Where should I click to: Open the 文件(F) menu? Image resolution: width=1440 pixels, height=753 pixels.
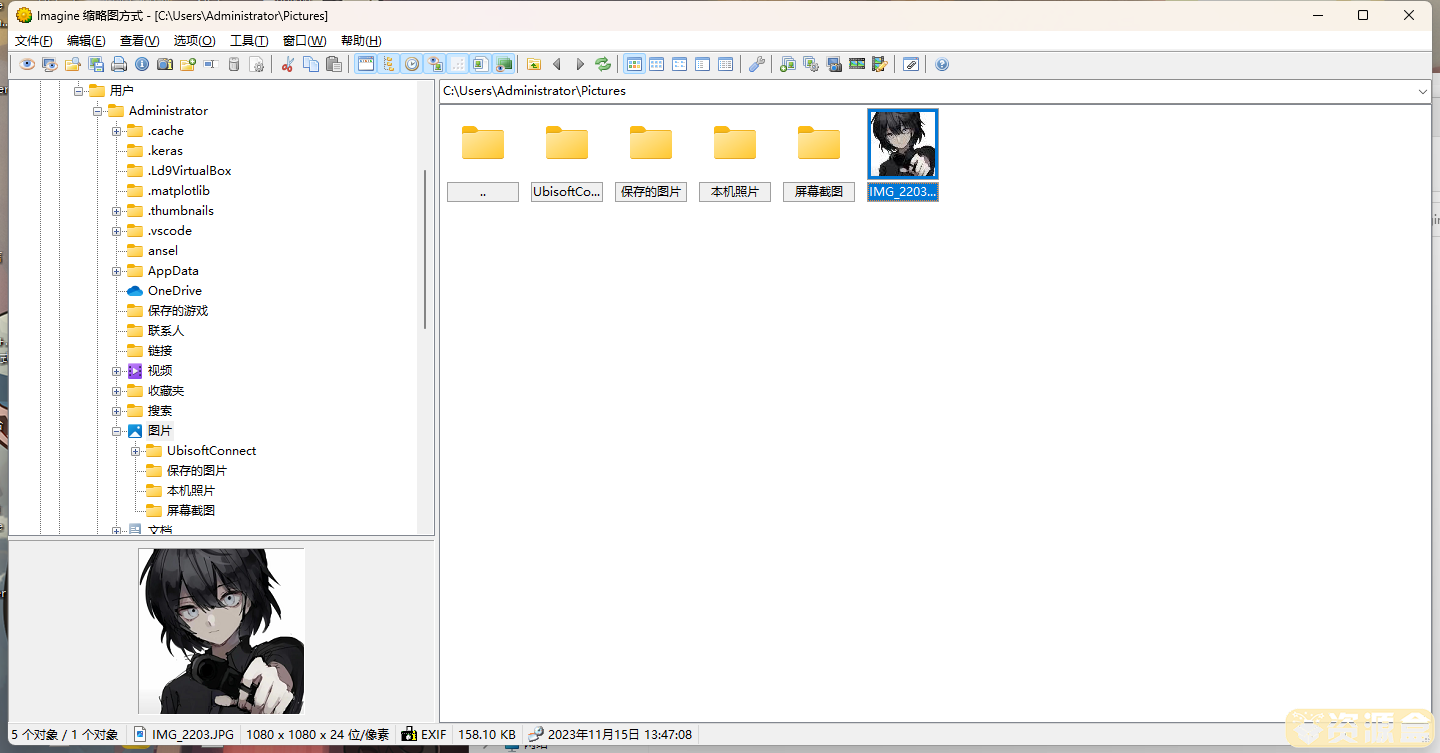34,41
